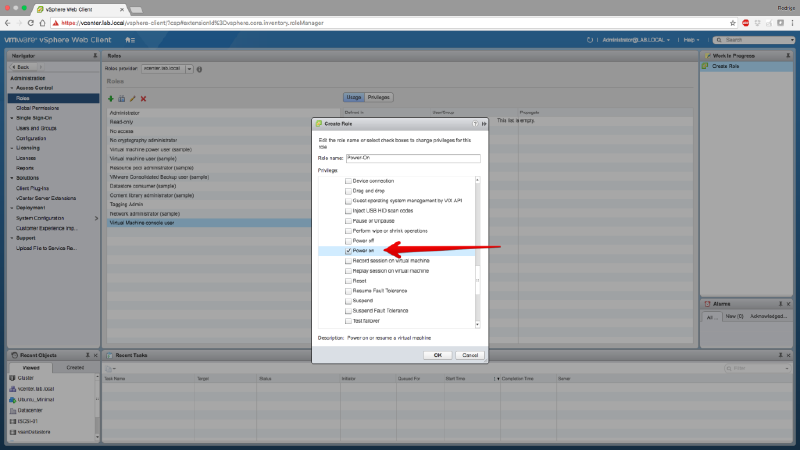
Task: Cancel the Create Role dialog
Action: [x=468, y=355]
